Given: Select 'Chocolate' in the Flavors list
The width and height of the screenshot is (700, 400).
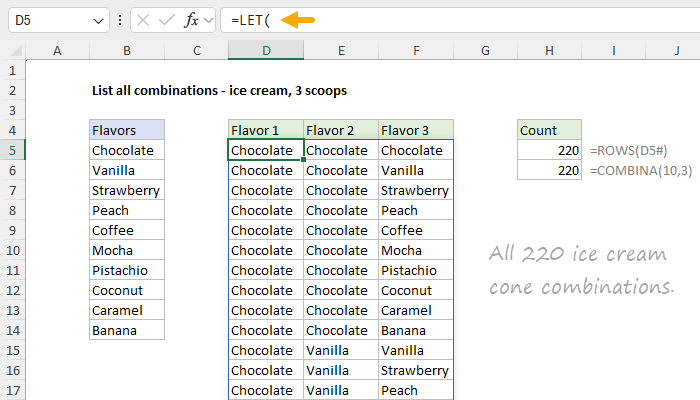Looking at the screenshot, I should pos(127,150).
